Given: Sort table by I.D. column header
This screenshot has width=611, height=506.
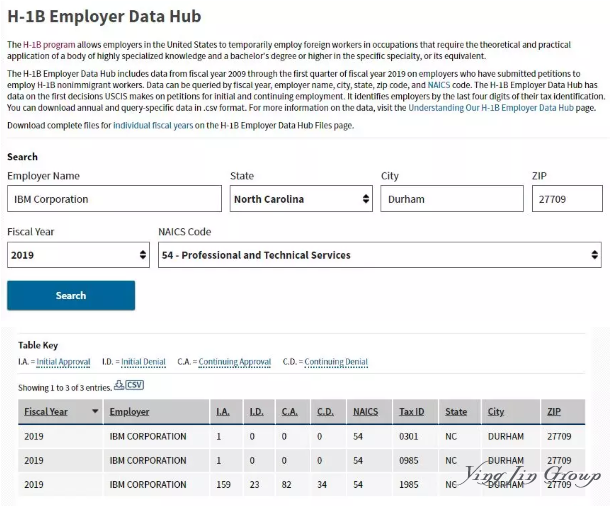Looking at the screenshot, I should click(x=256, y=411).
